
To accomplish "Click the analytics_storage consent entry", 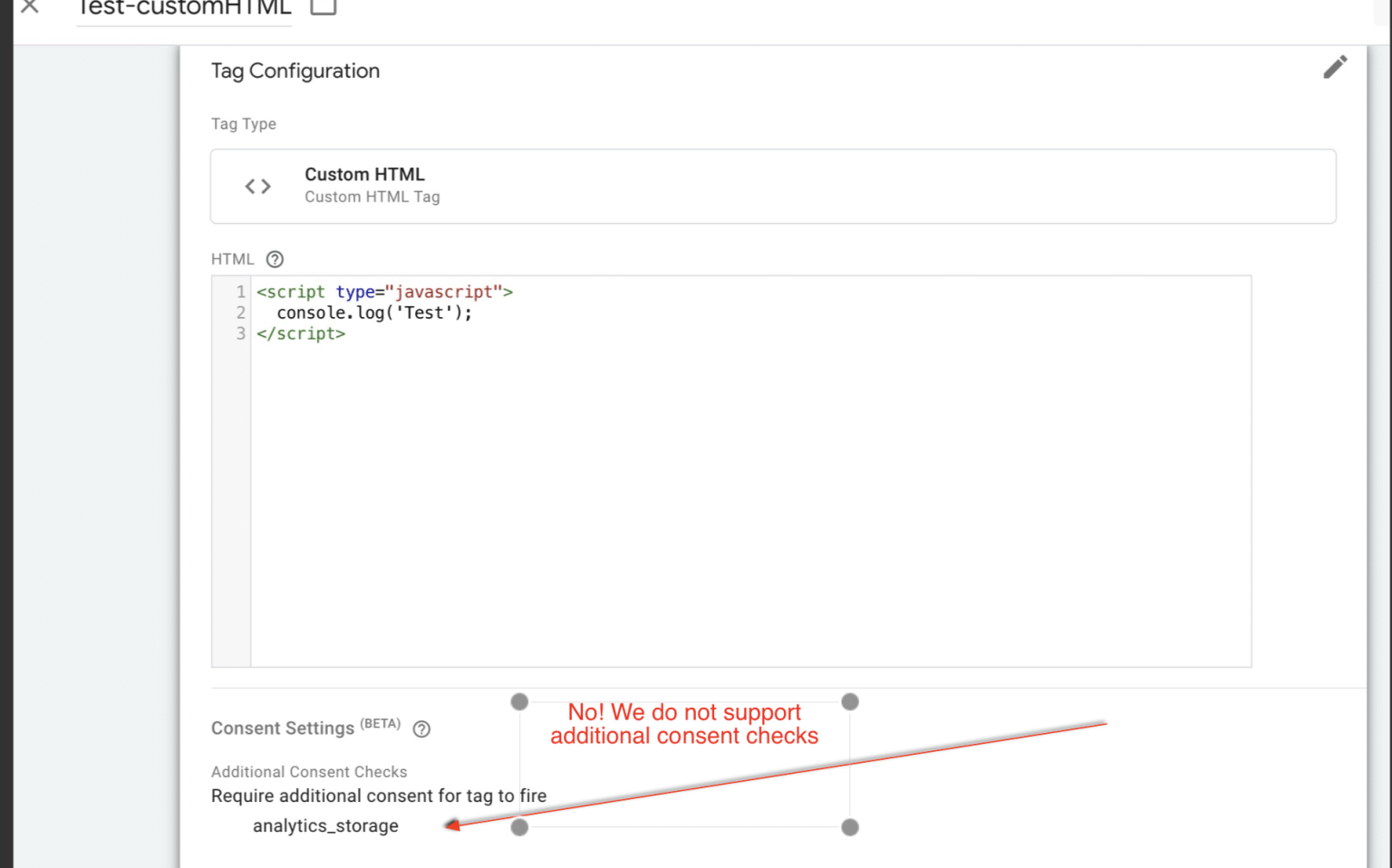I will click(x=326, y=825).
